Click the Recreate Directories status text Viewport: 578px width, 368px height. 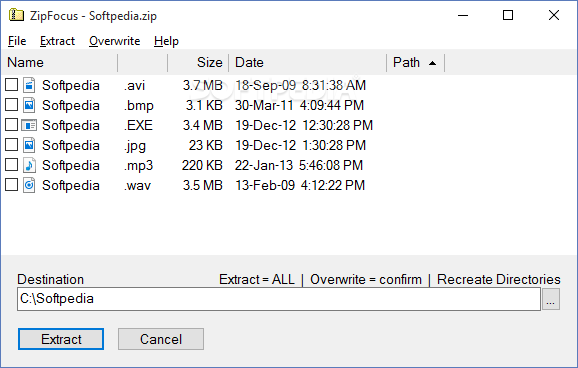tap(498, 279)
